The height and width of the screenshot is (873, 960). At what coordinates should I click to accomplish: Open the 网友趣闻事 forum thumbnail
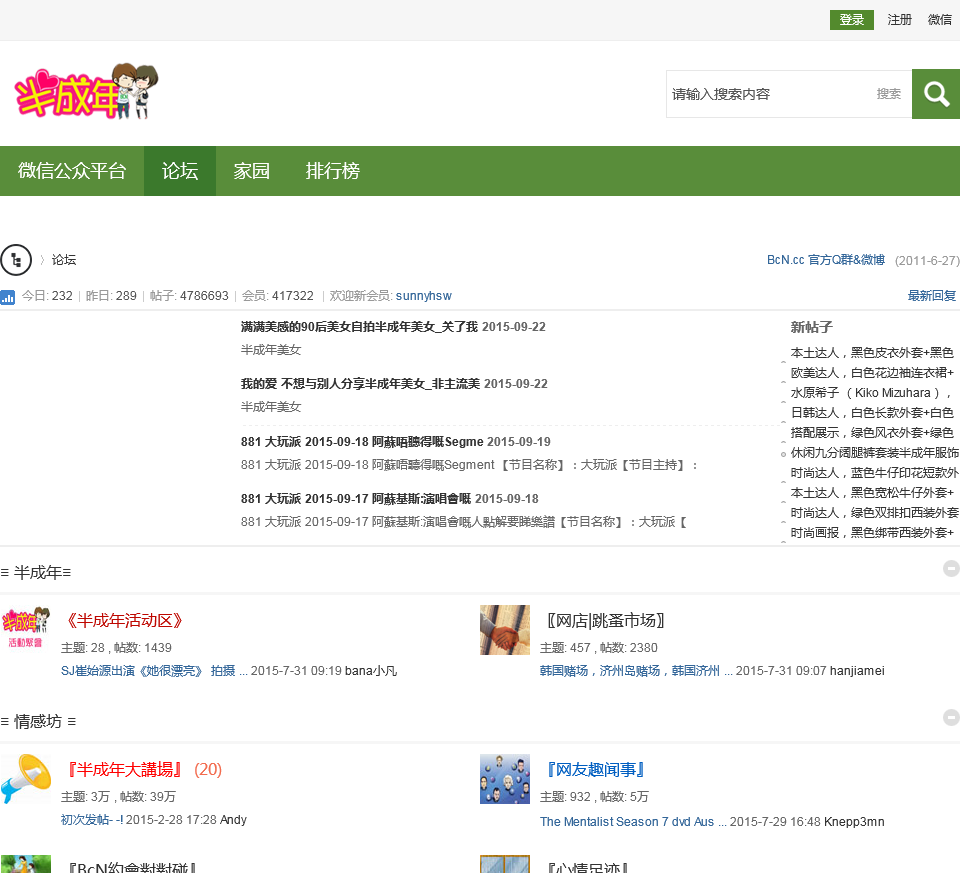pos(504,779)
